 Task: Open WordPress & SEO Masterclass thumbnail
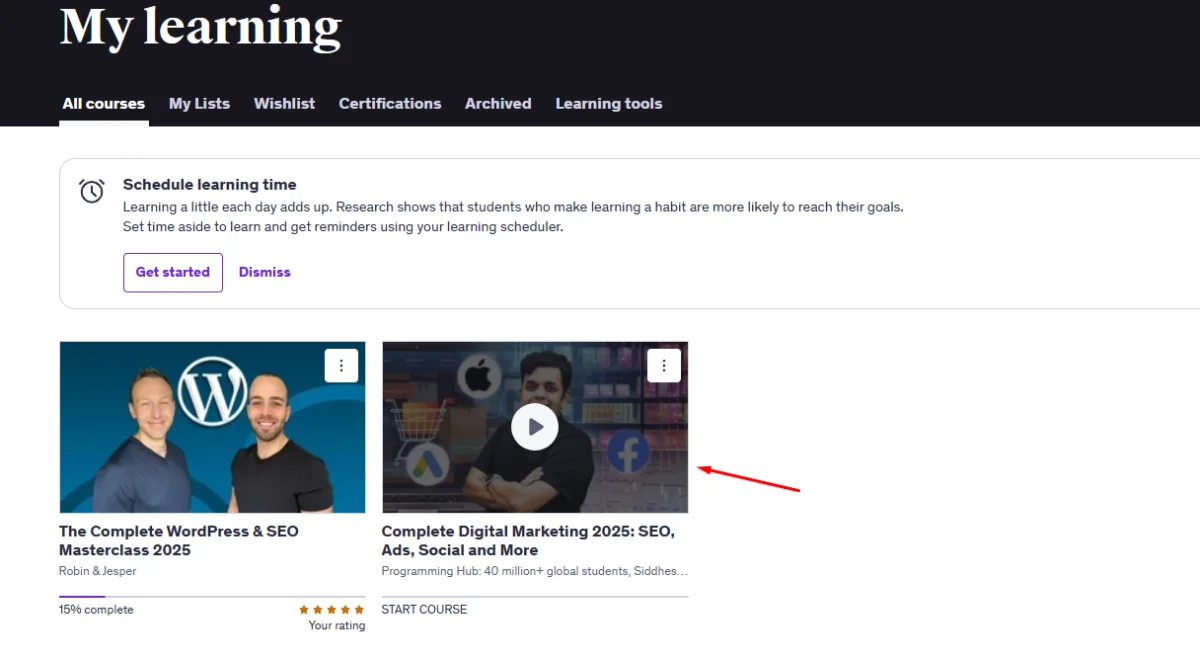point(212,427)
